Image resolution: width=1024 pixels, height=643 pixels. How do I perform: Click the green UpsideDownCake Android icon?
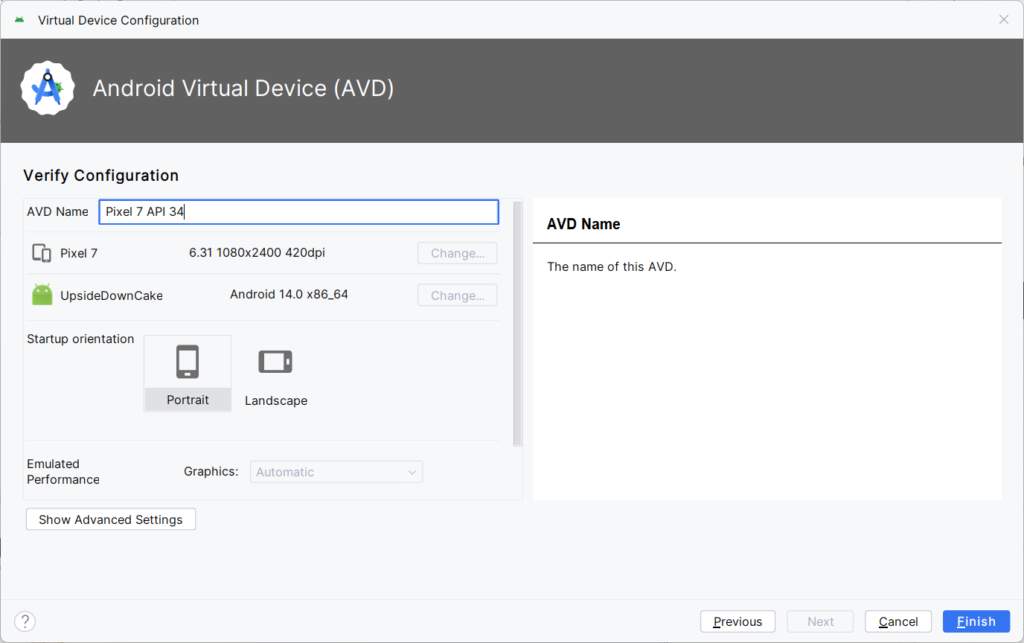[42, 294]
